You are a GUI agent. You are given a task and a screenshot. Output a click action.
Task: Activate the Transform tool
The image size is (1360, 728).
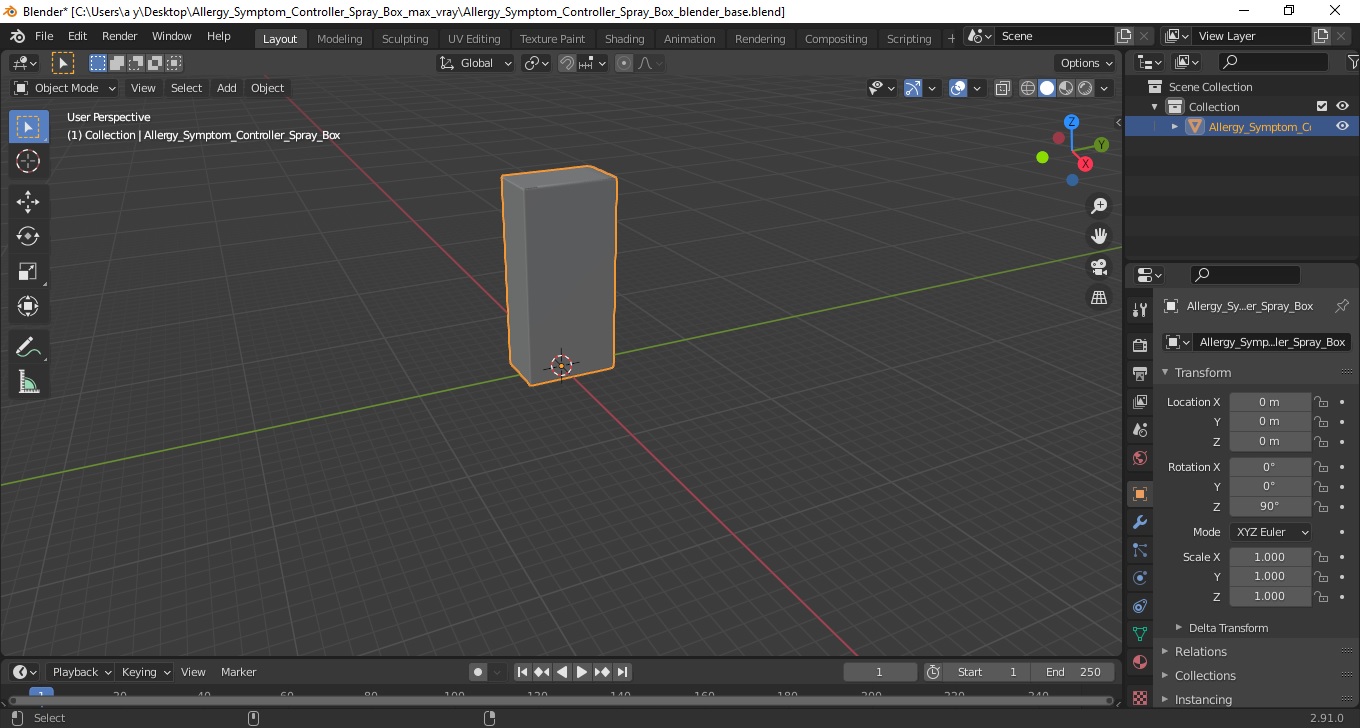pos(28,306)
